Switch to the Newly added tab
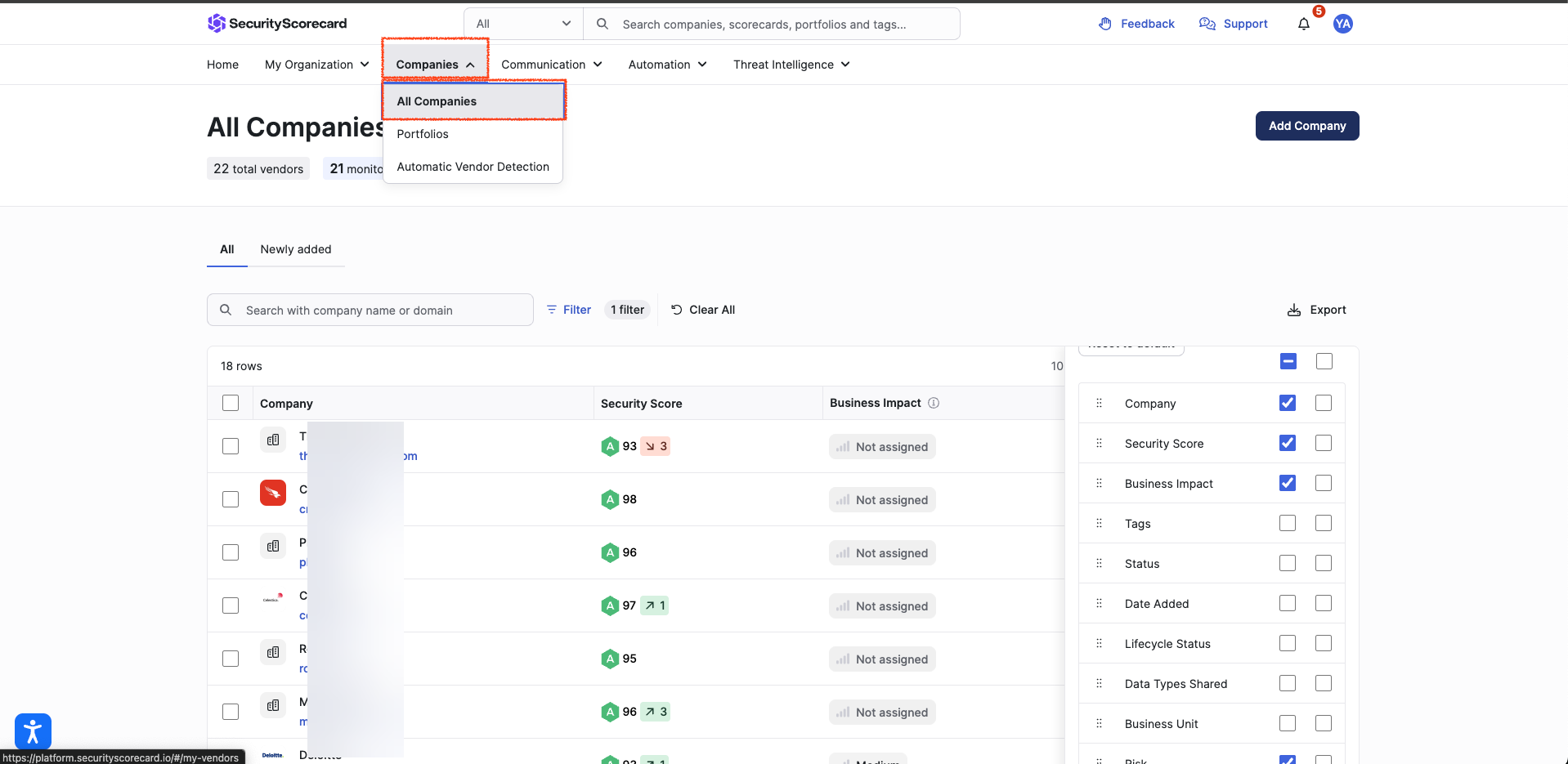 (x=296, y=249)
